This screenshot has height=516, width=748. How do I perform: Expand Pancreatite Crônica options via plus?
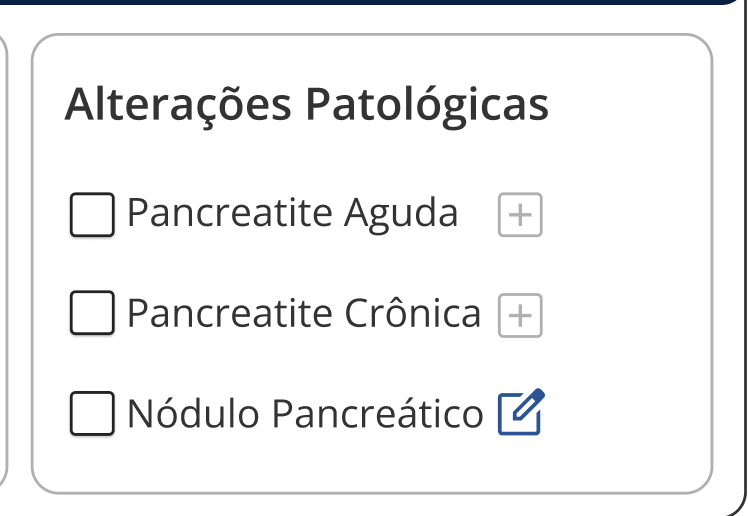[x=520, y=316]
